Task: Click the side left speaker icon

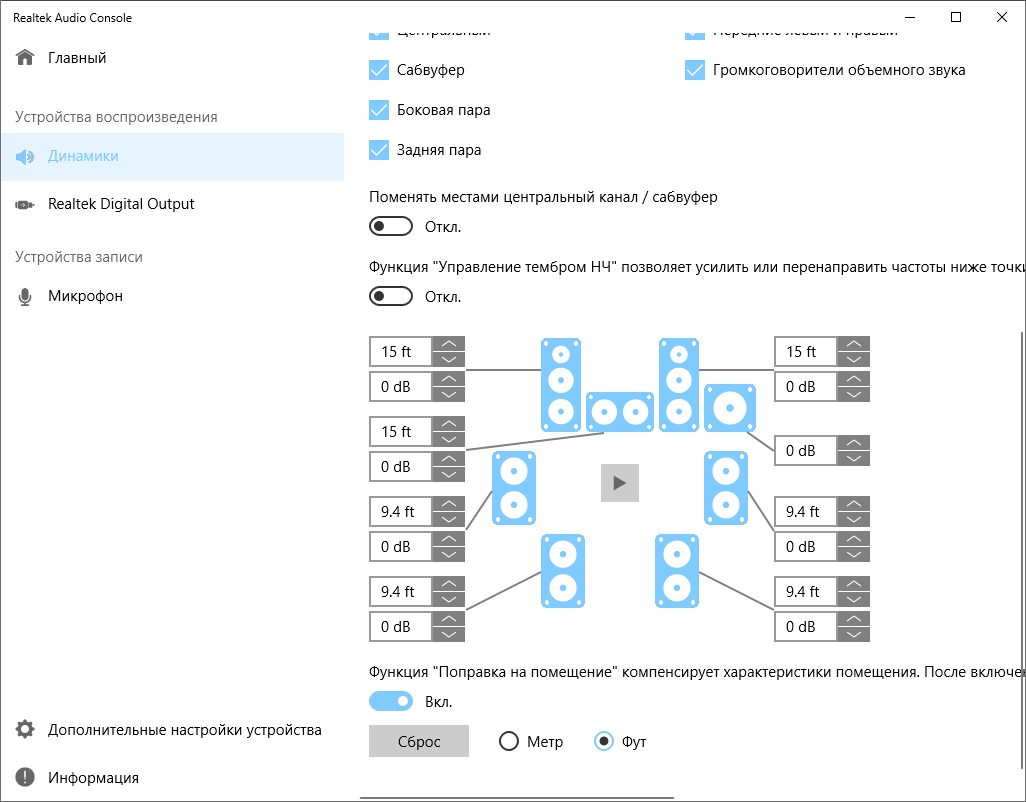Action: click(513, 488)
